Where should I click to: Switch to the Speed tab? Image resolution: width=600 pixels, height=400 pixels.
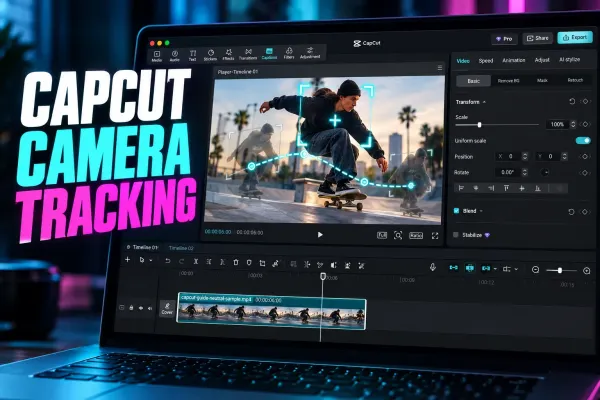(486, 60)
